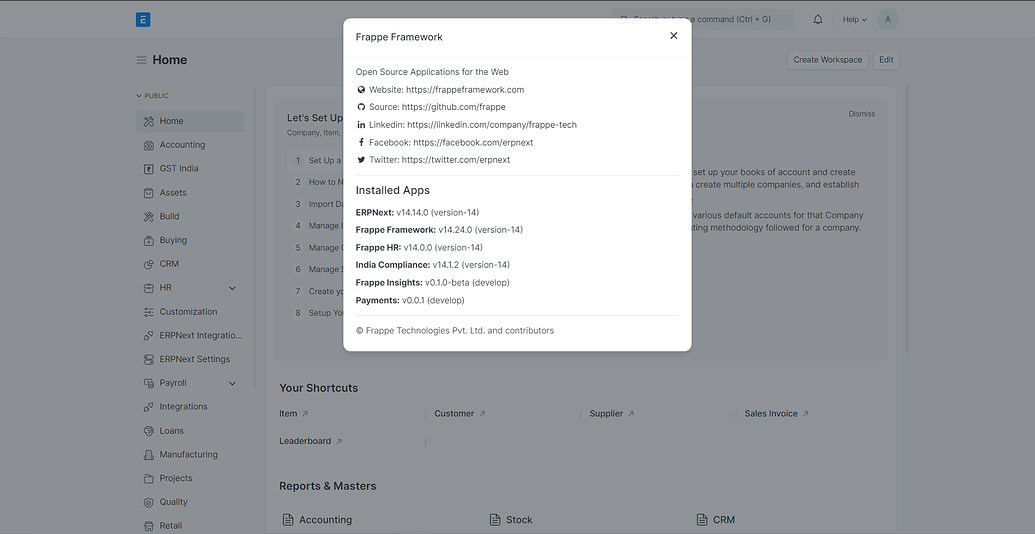Click the Payments v0.0.1 version text
The width and height of the screenshot is (1035, 534).
(x=433, y=300)
